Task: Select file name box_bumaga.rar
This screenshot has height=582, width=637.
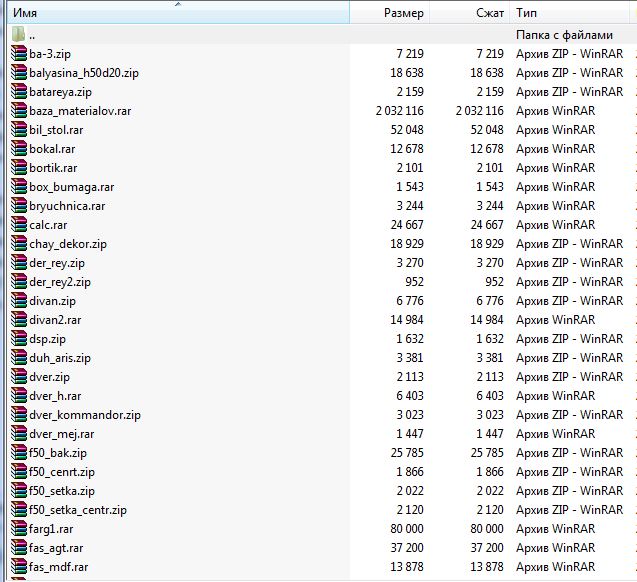Action: [x=72, y=187]
